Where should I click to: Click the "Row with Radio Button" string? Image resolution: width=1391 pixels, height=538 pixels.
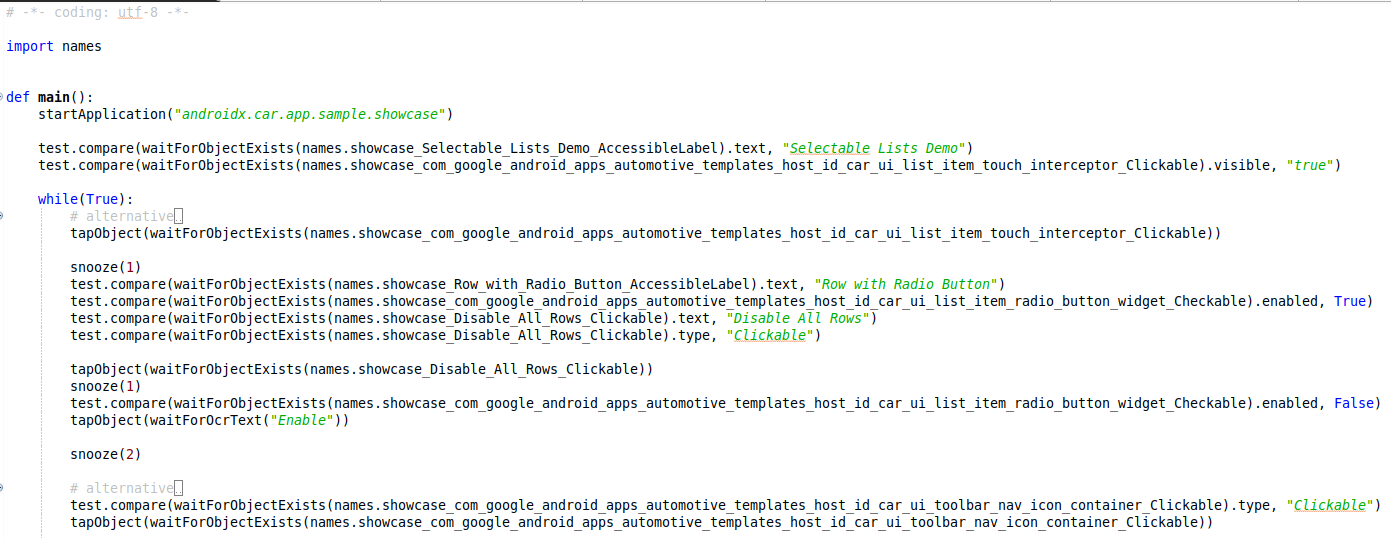(909, 284)
